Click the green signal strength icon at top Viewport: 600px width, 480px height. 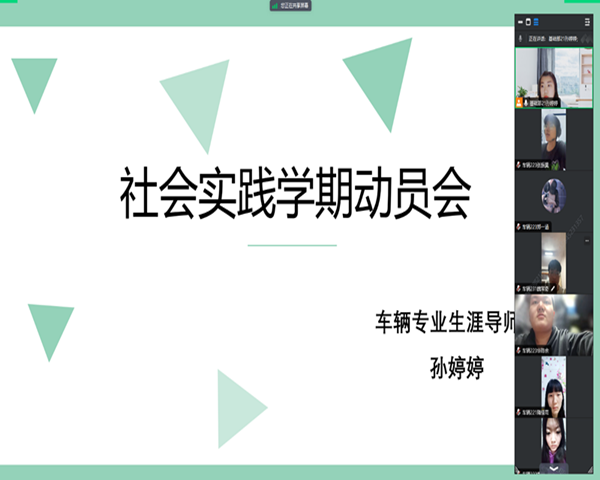[275, 5]
